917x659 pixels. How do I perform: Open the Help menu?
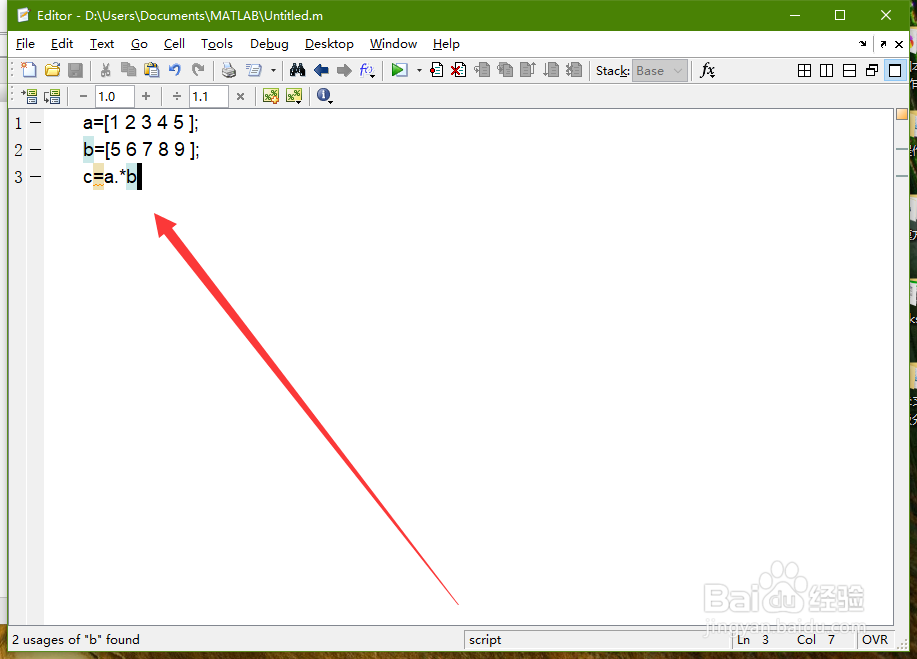(x=446, y=44)
